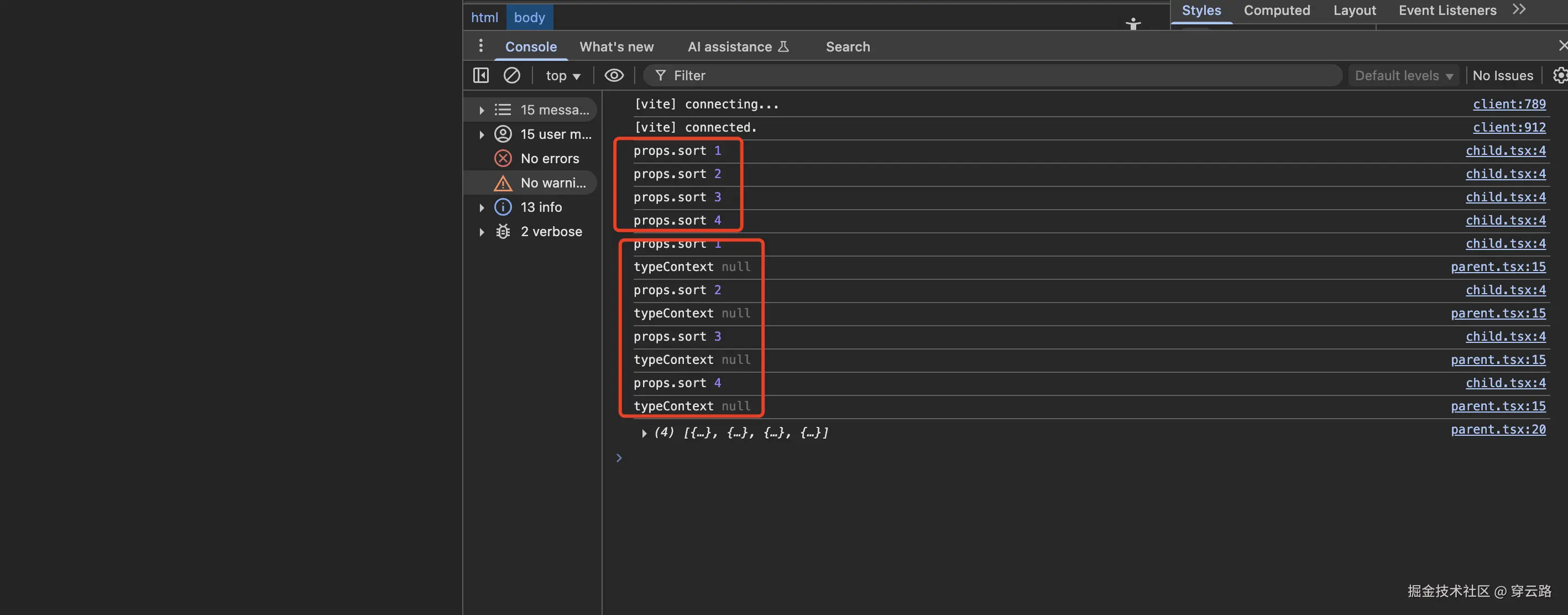1568x615 pixels.
Task: Click the clear console icon
Action: pyautogui.click(x=511, y=76)
